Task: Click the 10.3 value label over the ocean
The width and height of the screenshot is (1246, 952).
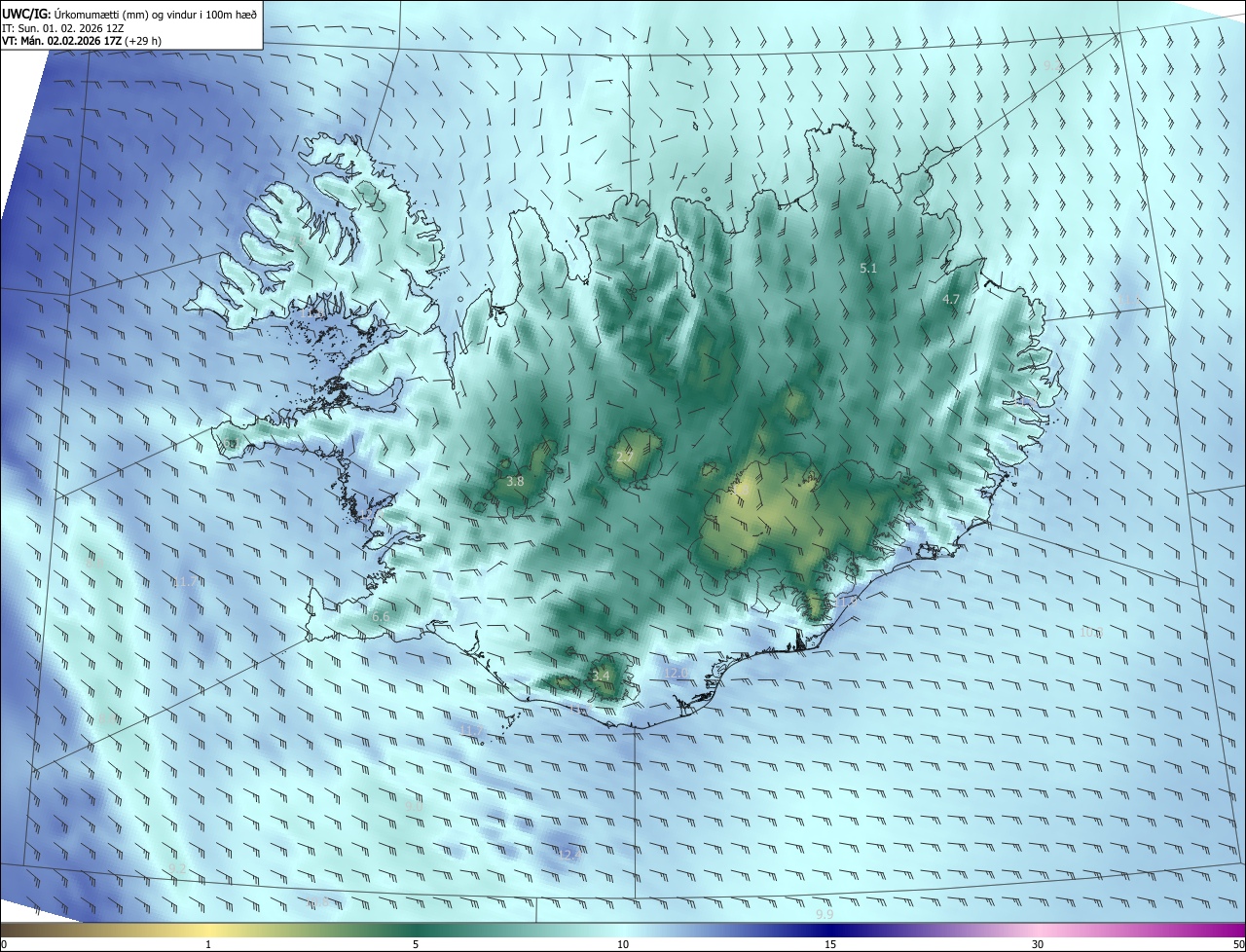Action: [1091, 633]
